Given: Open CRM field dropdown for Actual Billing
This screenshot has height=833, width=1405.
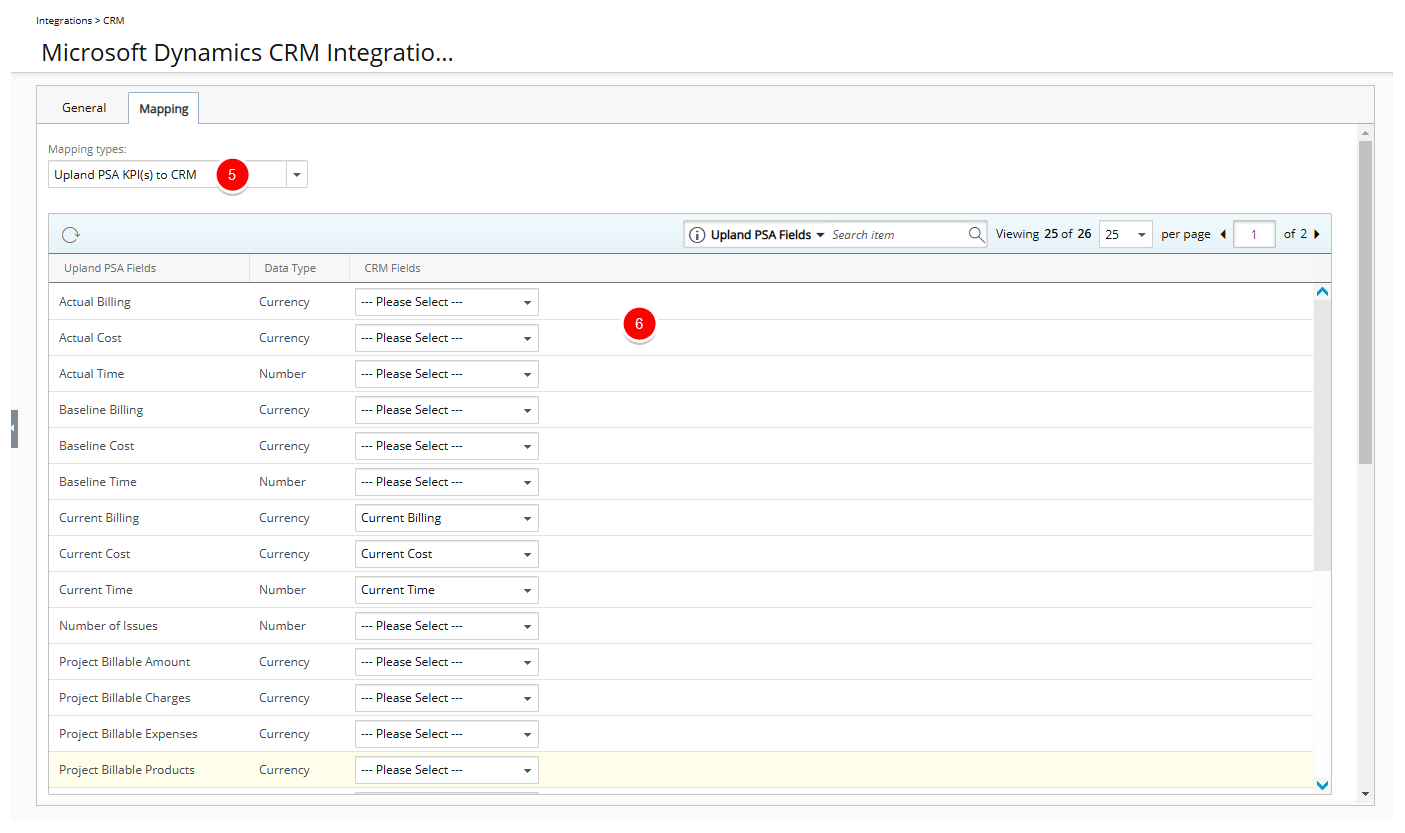Looking at the screenshot, I should click(447, 302).
